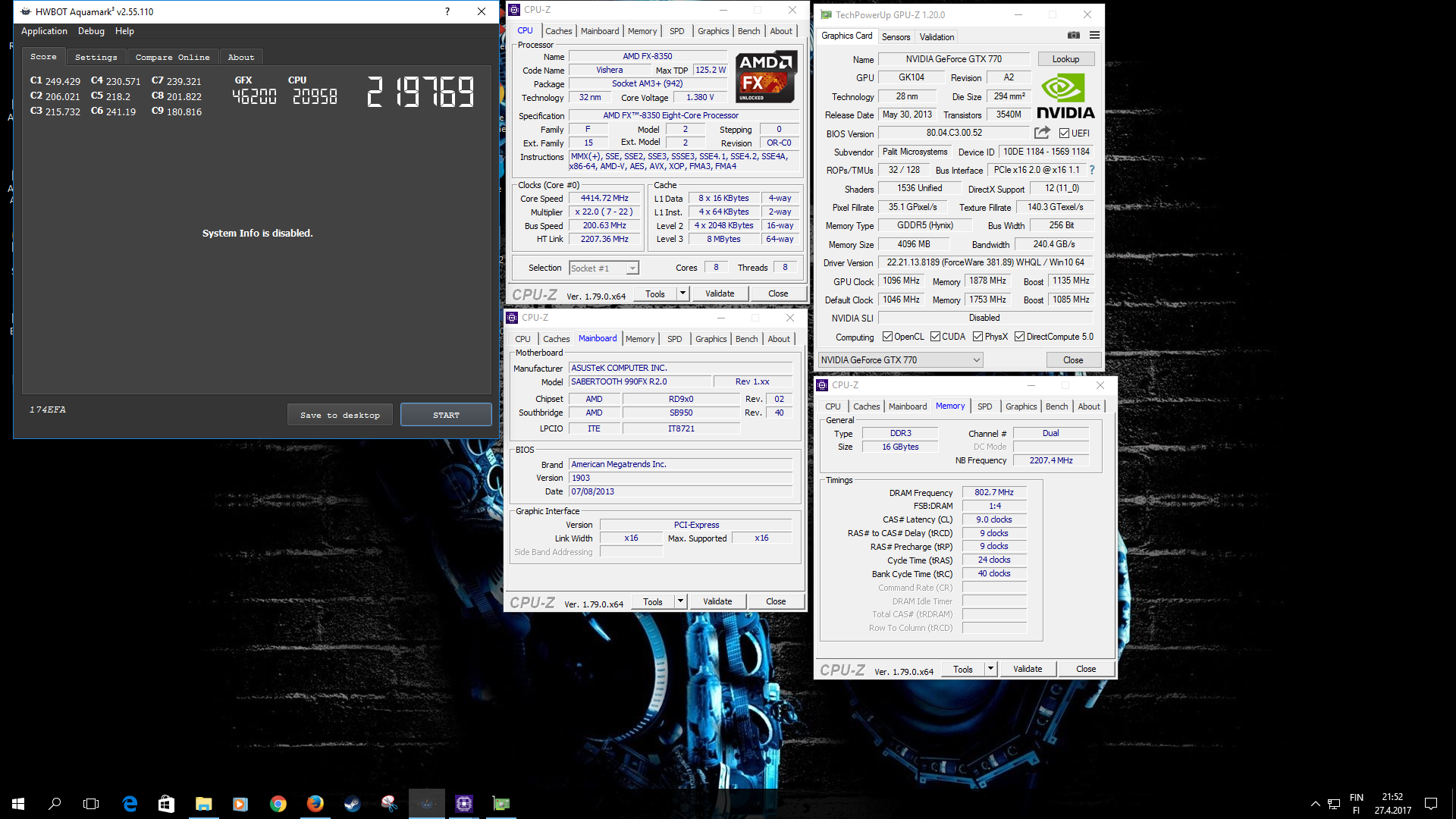The image size is (1456, 819).
Task: Click the NVIDIA logo in GPU-Z
Action: point(1065,96)
